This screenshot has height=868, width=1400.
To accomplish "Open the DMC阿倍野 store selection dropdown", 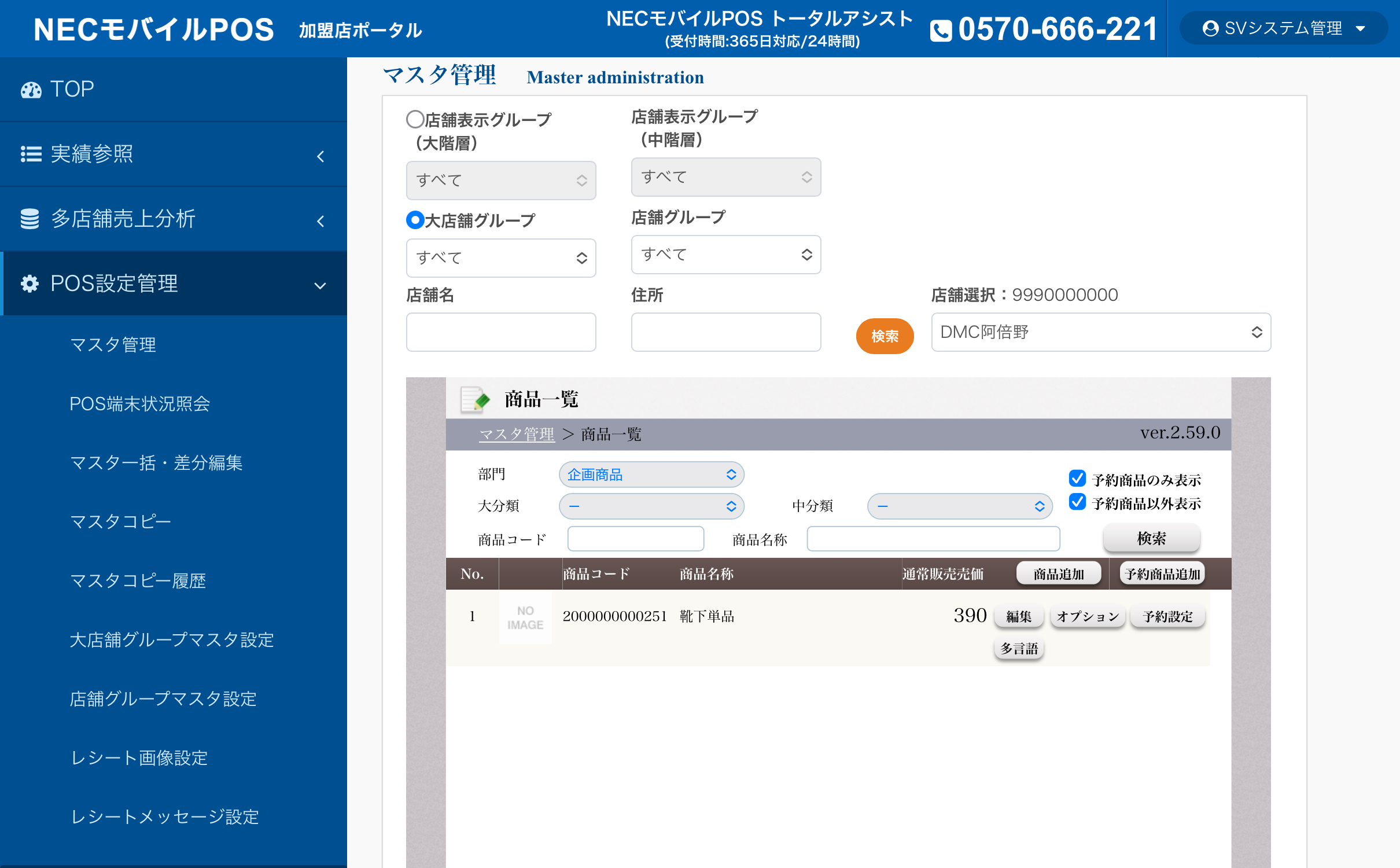I will tap(1101, 332).
